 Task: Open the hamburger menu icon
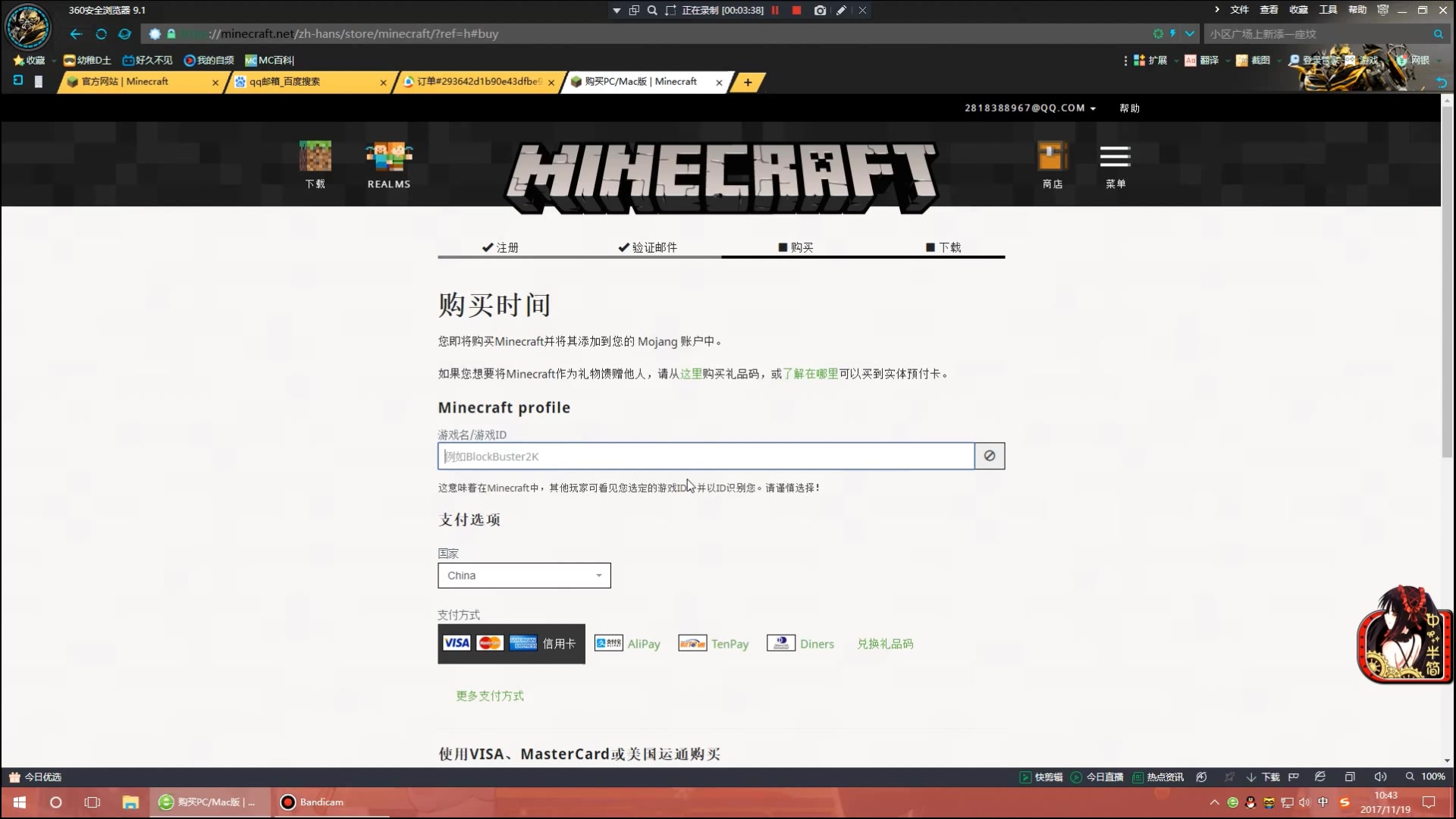[1115, 156]
